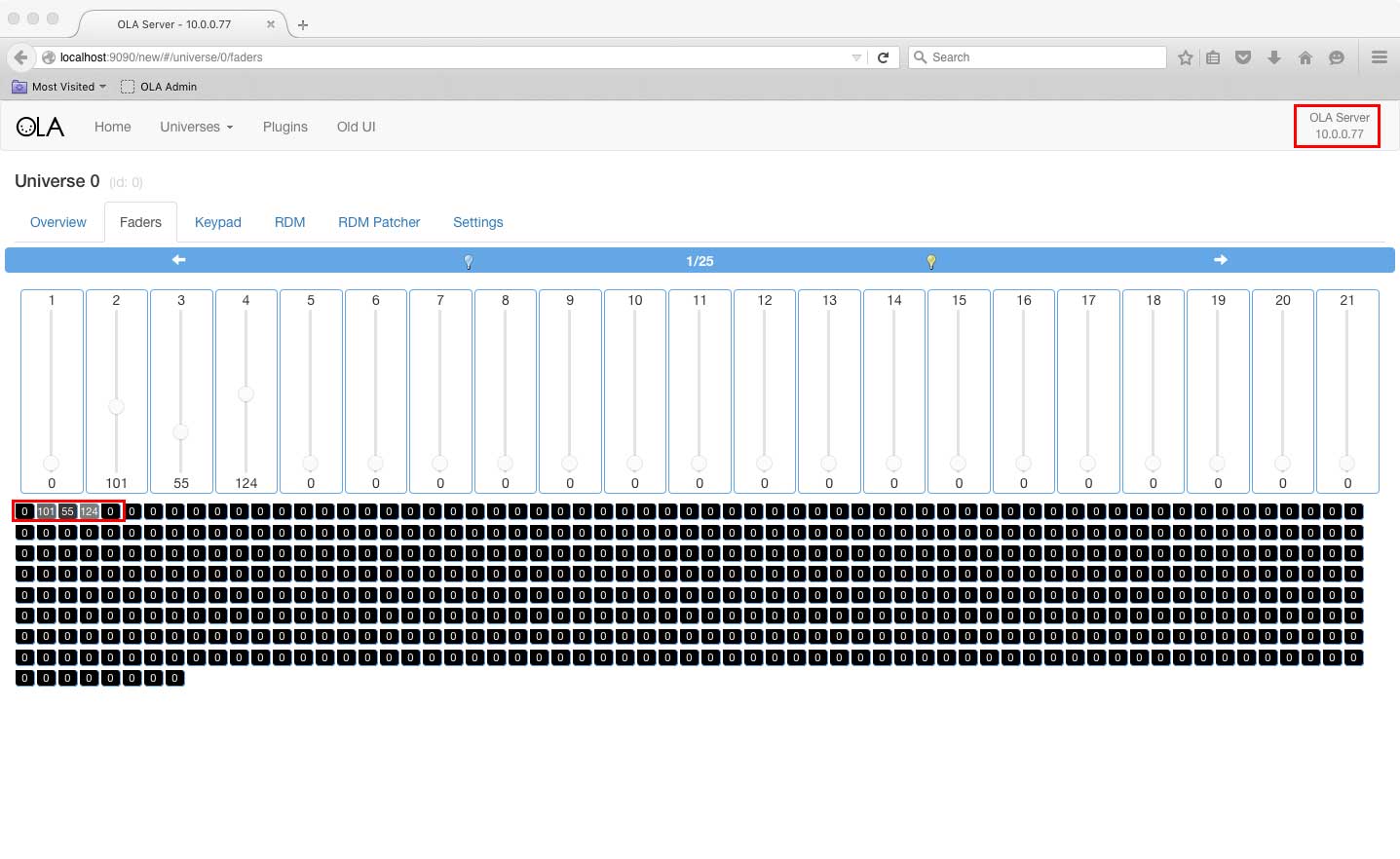Open the RDM Patcher tab
Viewport: 1400px width, 859px height.
(379, 222)
